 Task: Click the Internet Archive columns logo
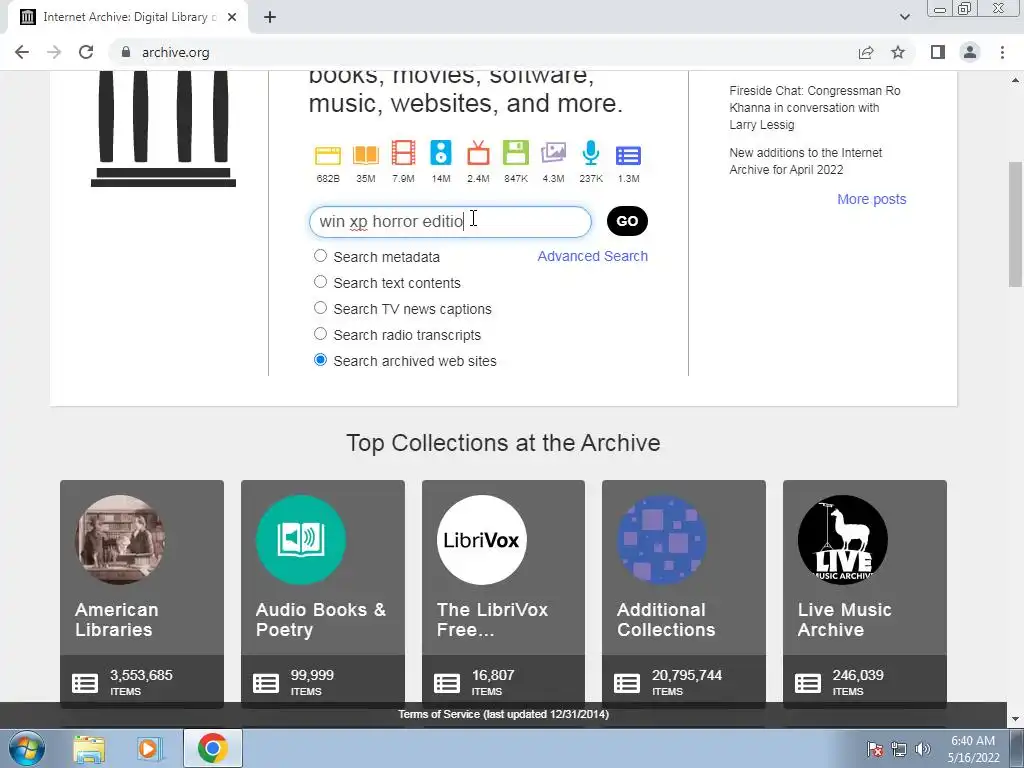coord(163,129)
